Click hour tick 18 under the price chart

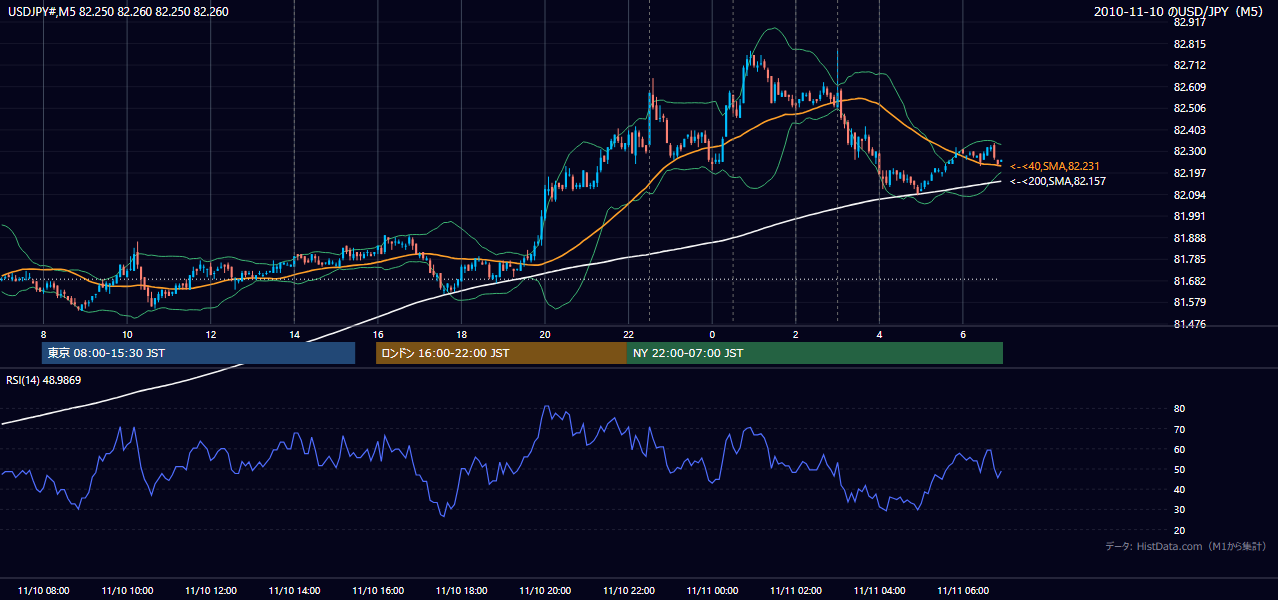(x=461, y=334)
